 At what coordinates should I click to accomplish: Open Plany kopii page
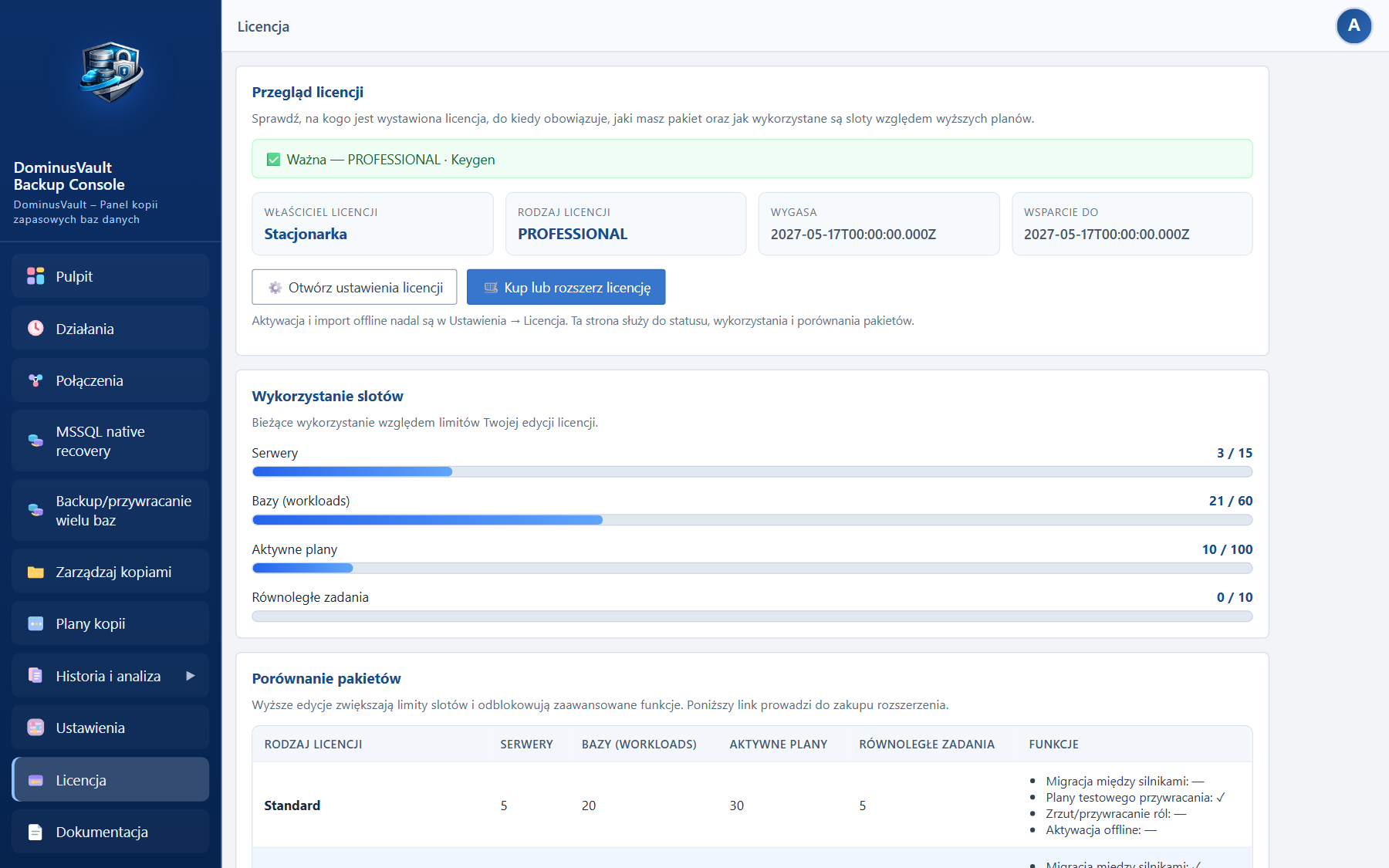click(110, 623)
